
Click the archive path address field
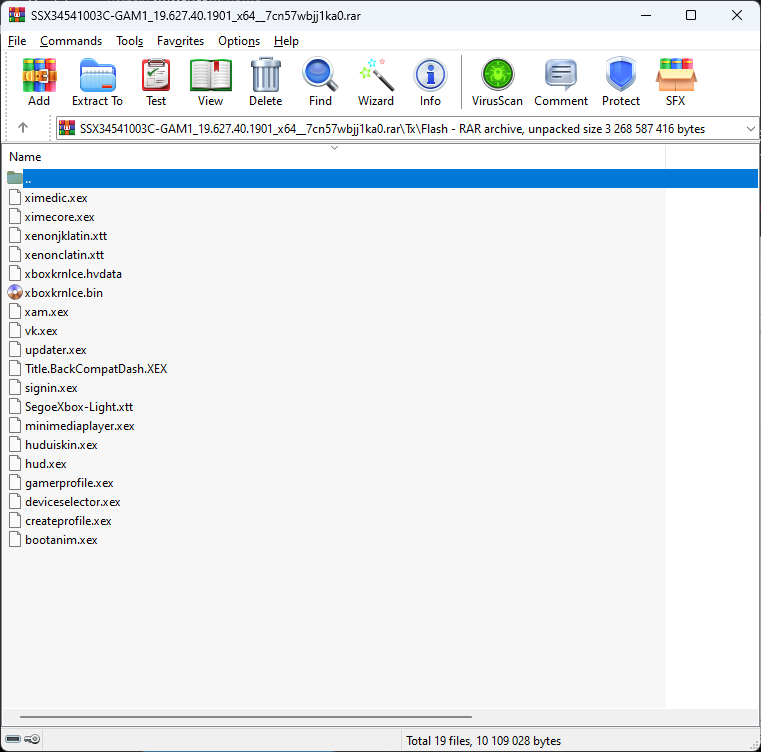(407, 129)
